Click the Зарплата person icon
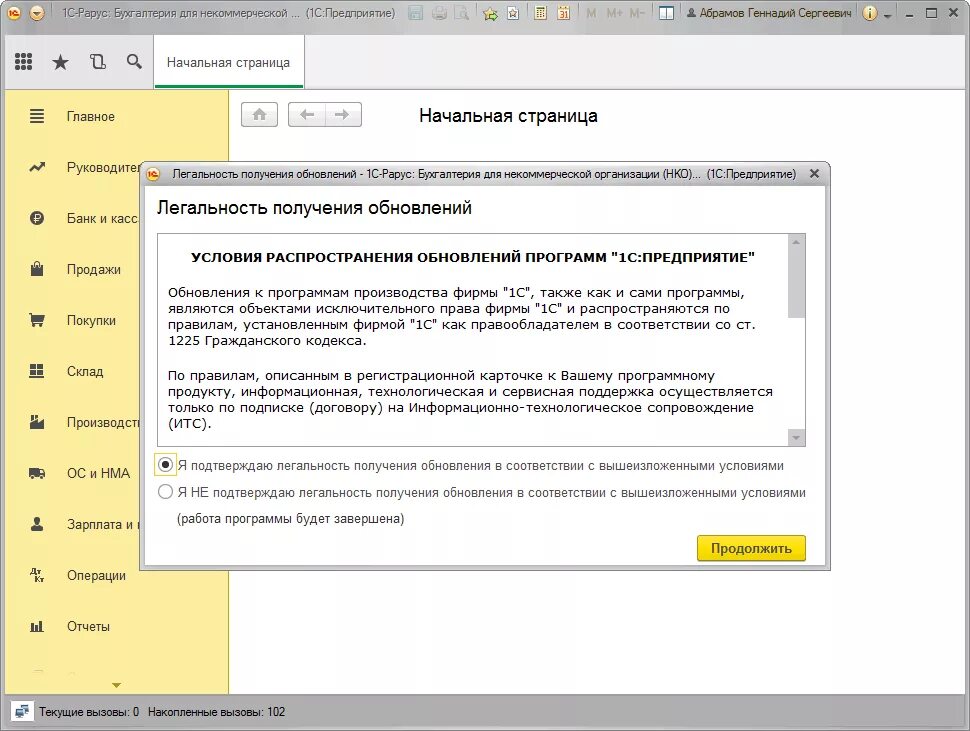This screenshot has width=970, height=731. tap(37, 524)
